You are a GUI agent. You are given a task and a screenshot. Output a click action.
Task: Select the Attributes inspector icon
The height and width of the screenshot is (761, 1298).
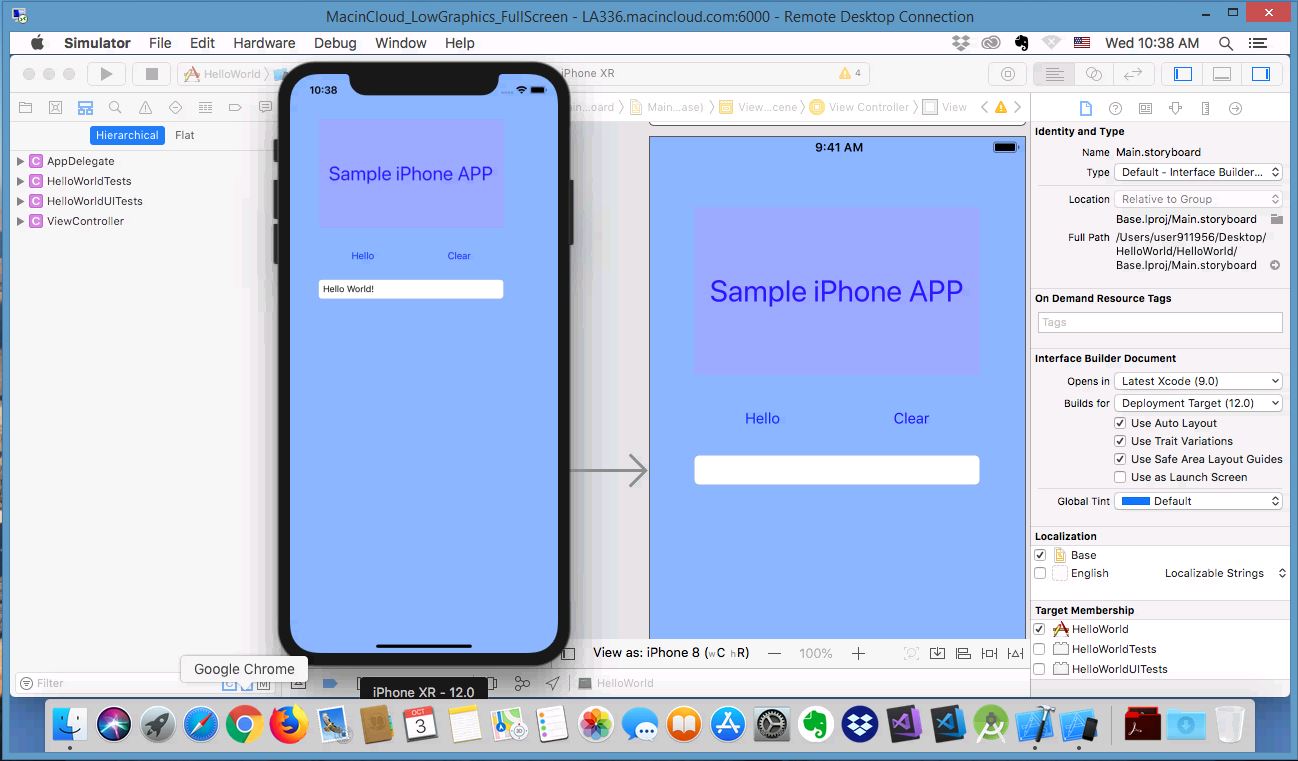click(1176, 108)
